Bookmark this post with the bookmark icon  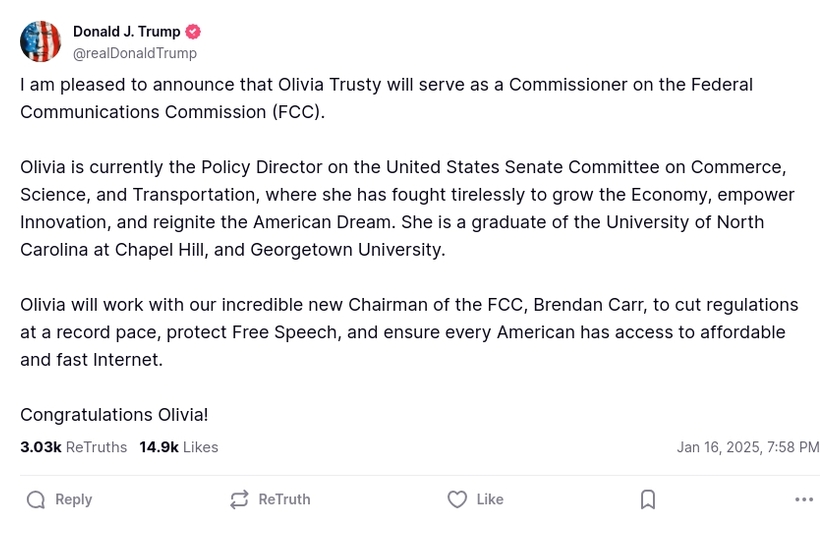(x=648, y=500)
